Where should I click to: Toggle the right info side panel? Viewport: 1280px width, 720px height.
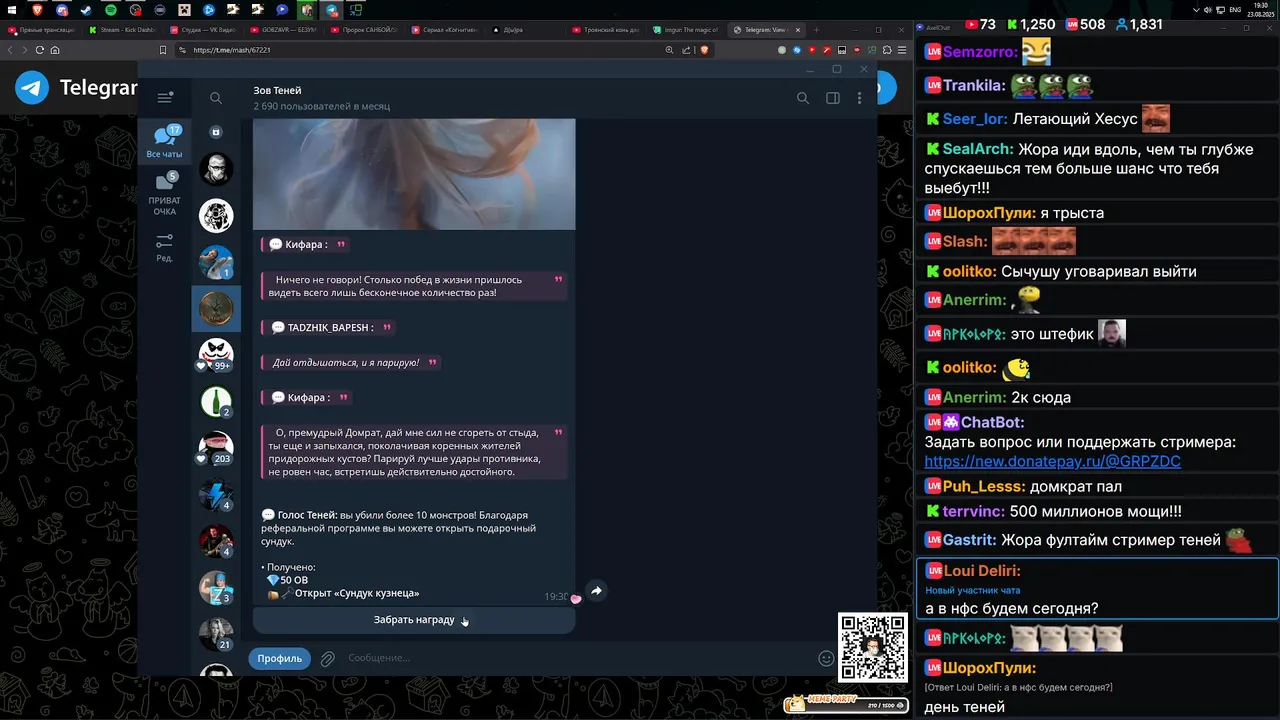[832, 98]
